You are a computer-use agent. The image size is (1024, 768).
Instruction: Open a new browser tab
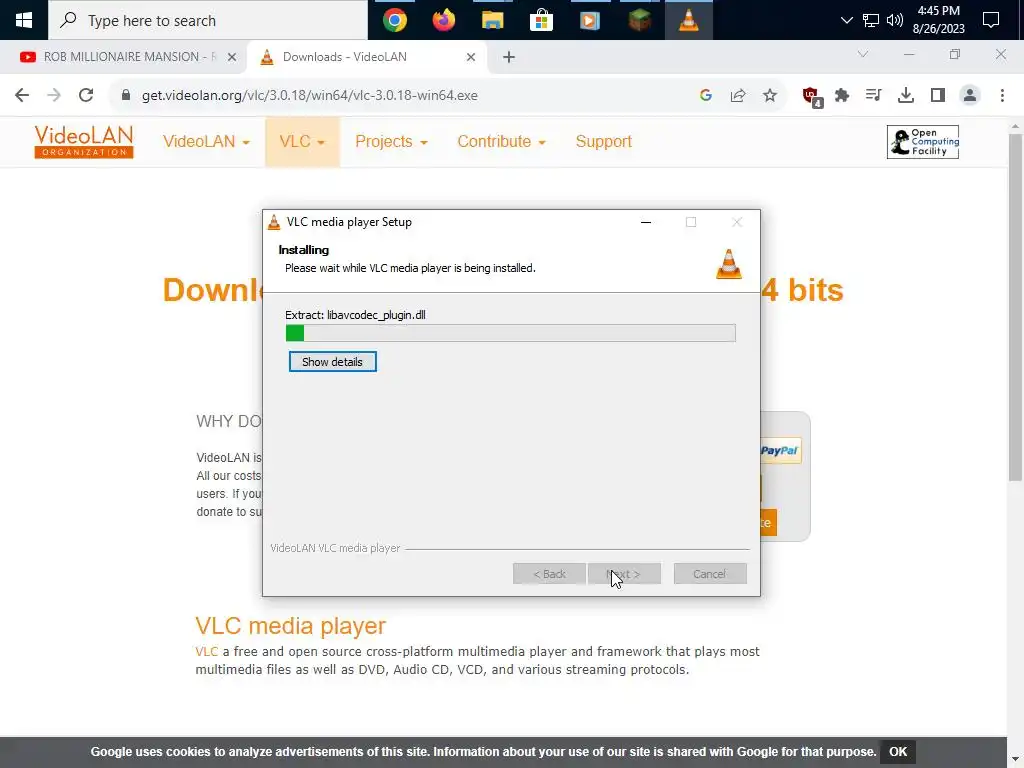coord(509,57)
